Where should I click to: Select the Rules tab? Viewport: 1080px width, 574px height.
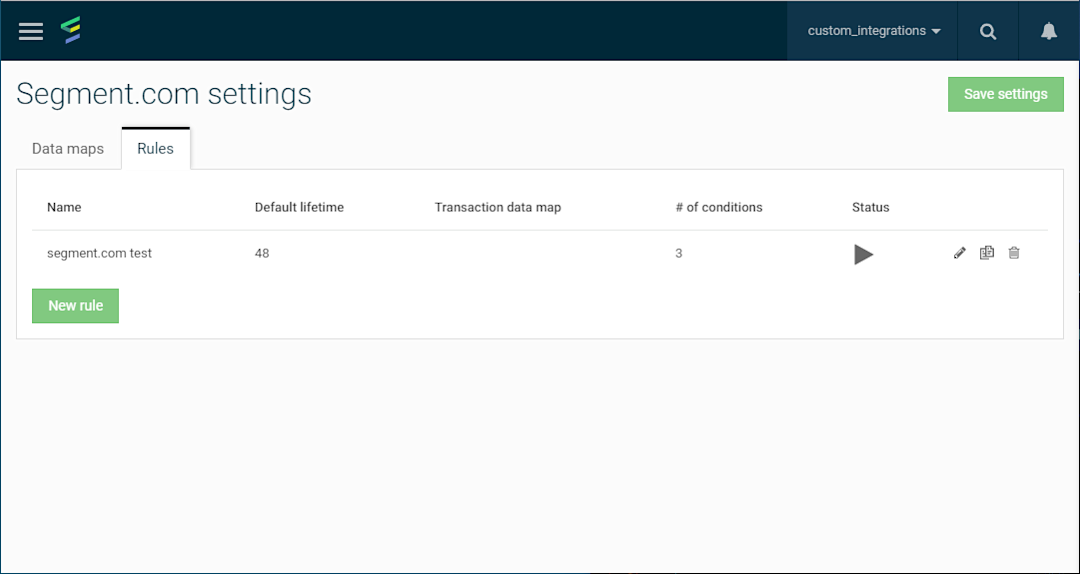coord(156,149)
